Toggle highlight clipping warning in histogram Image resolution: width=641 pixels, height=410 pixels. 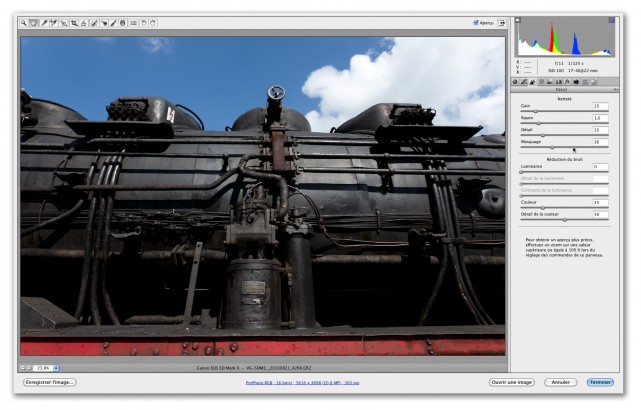pyautogui.click(x=612, y=20)
